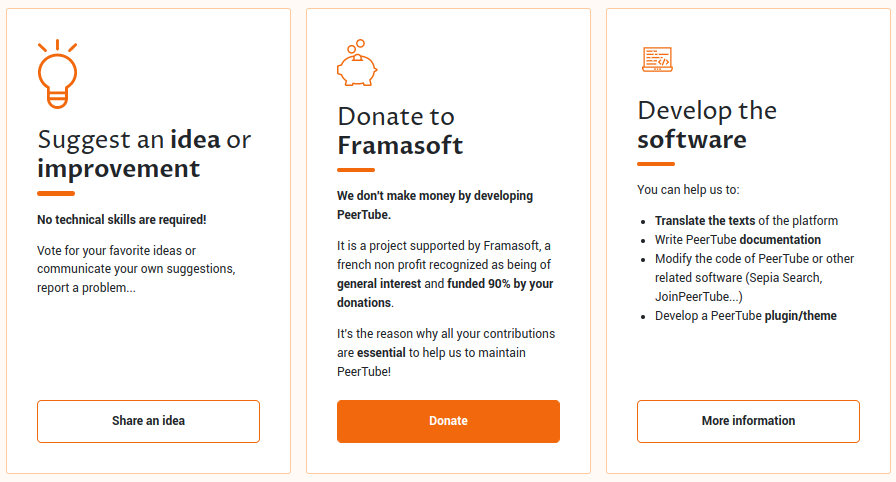Open the More information button

748,421
